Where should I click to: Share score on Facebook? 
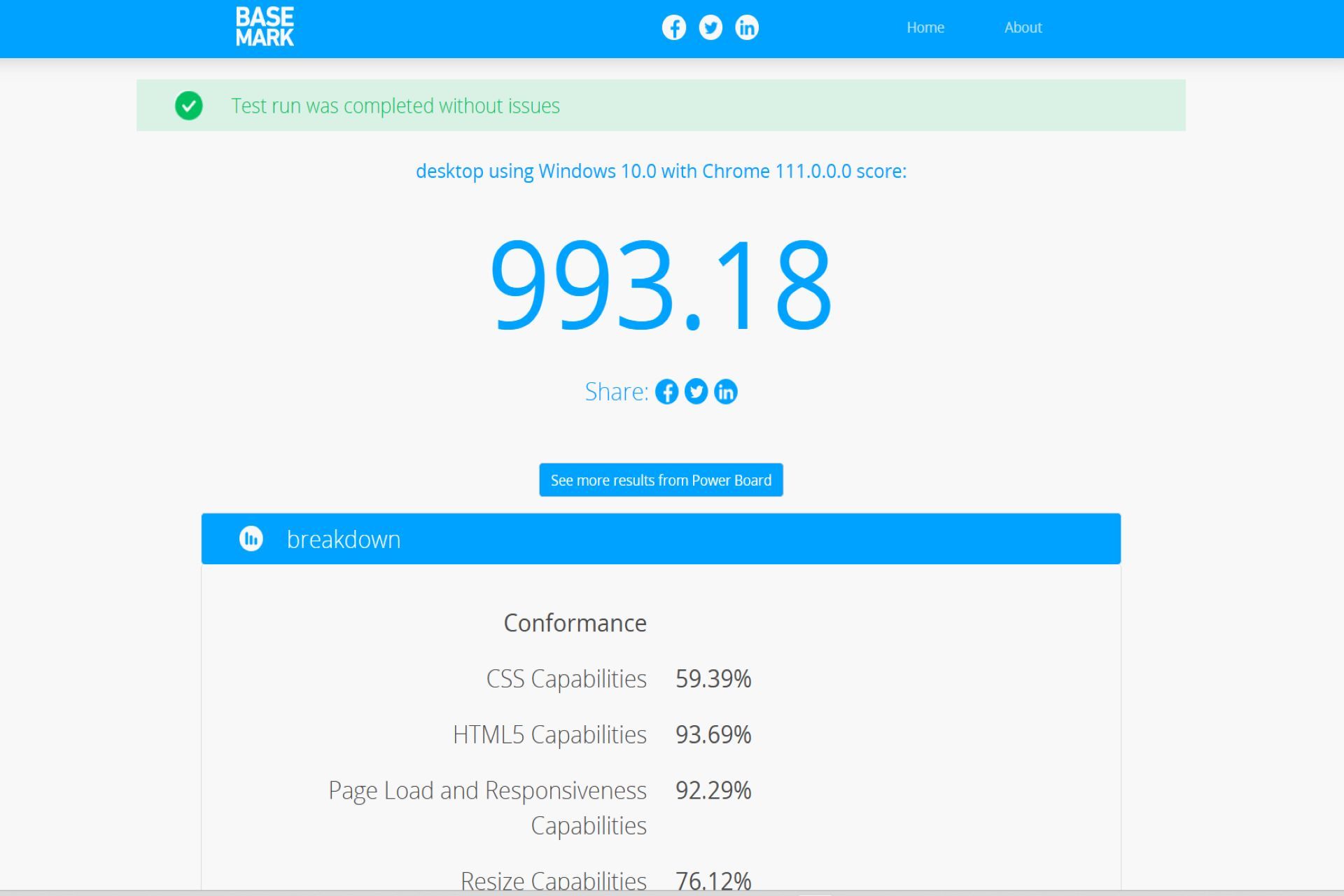[667, 392]
